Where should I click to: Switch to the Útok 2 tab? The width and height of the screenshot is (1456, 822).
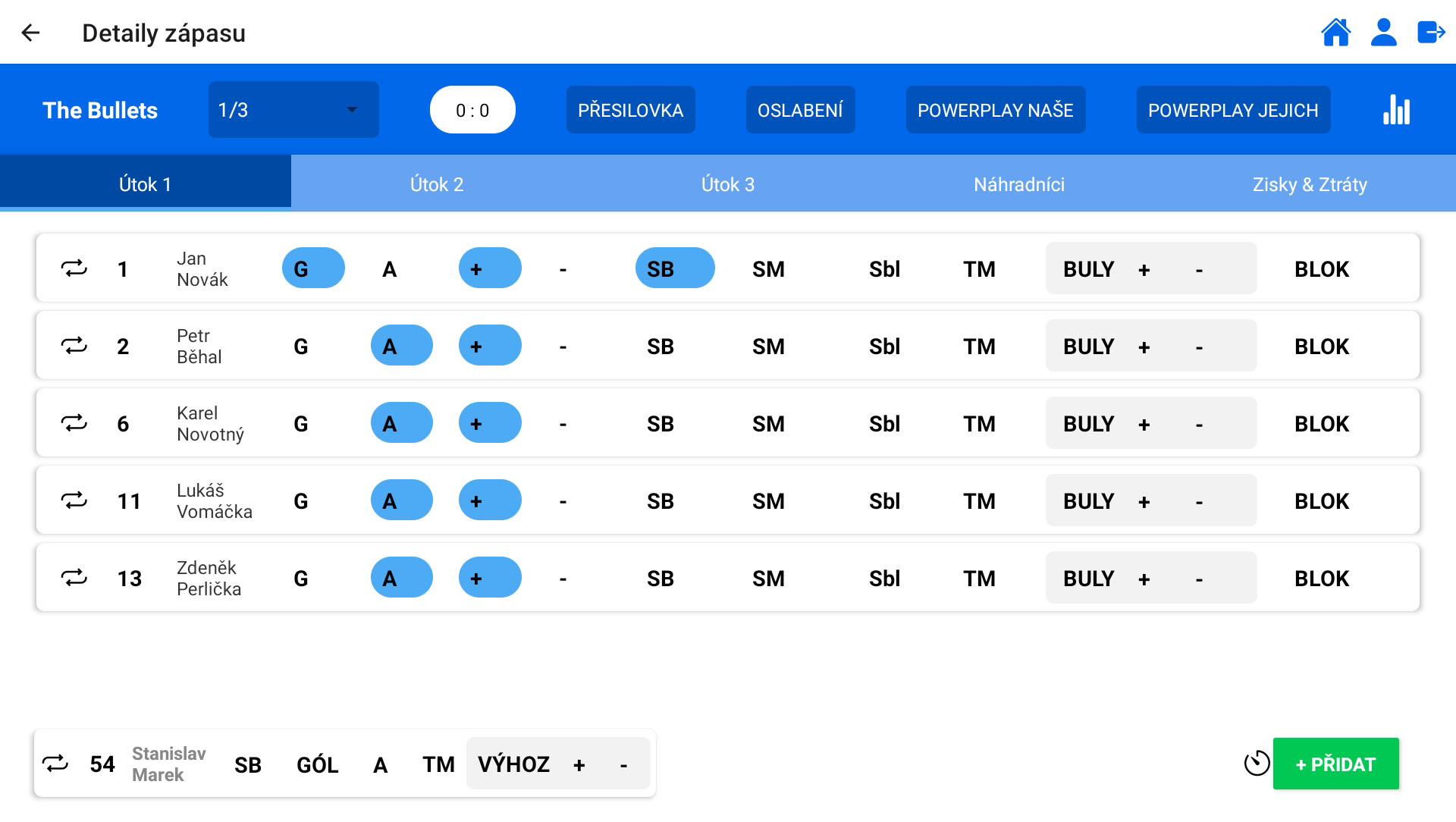(x=436, y=184)
